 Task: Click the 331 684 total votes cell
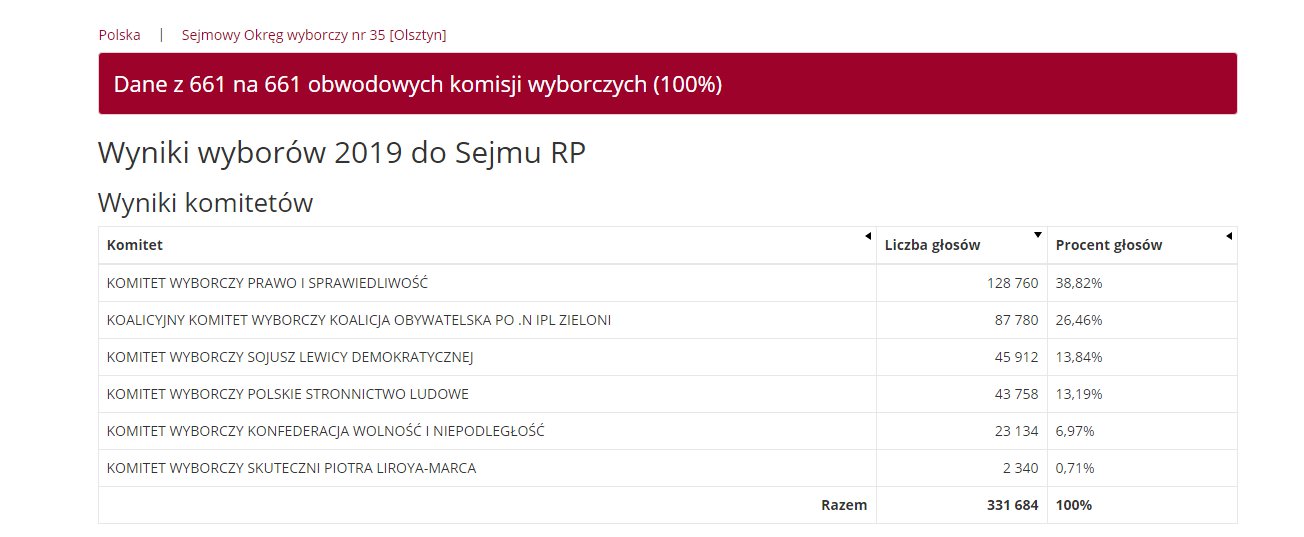pos(962,505)
